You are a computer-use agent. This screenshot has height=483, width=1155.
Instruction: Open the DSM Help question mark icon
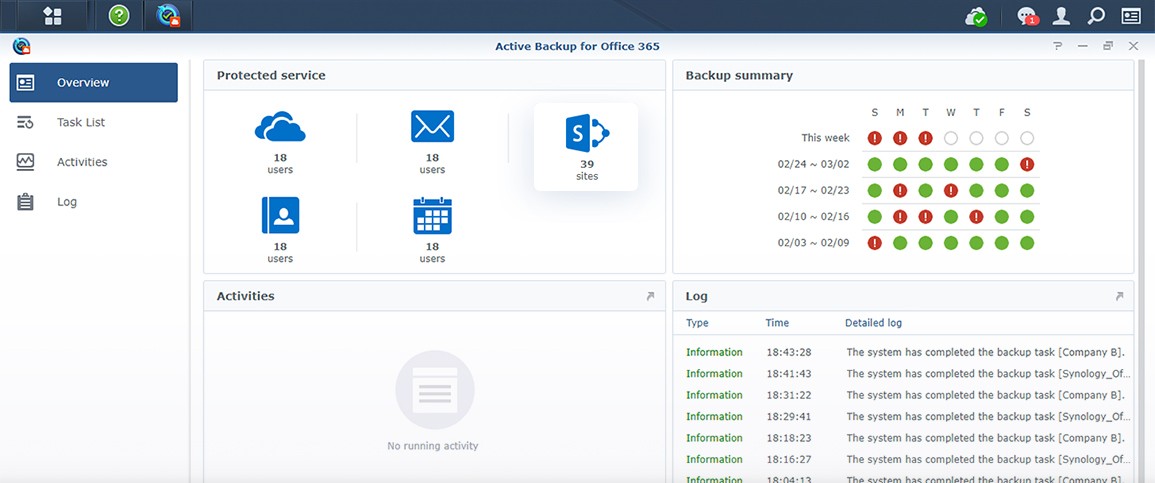(x=119, y=15)
